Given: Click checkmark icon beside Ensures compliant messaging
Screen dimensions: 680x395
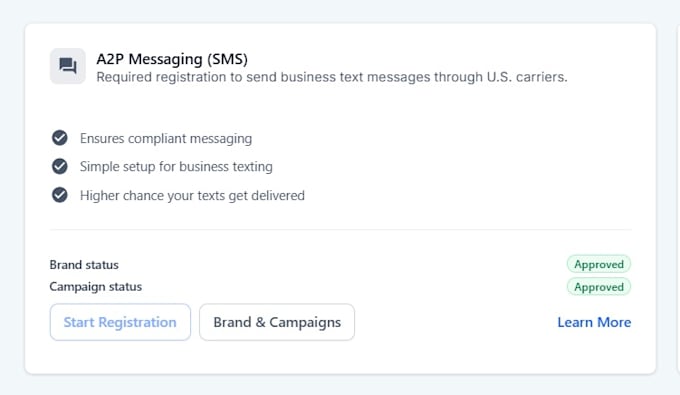Looking at the screenshot, I should tap(60, 138).
